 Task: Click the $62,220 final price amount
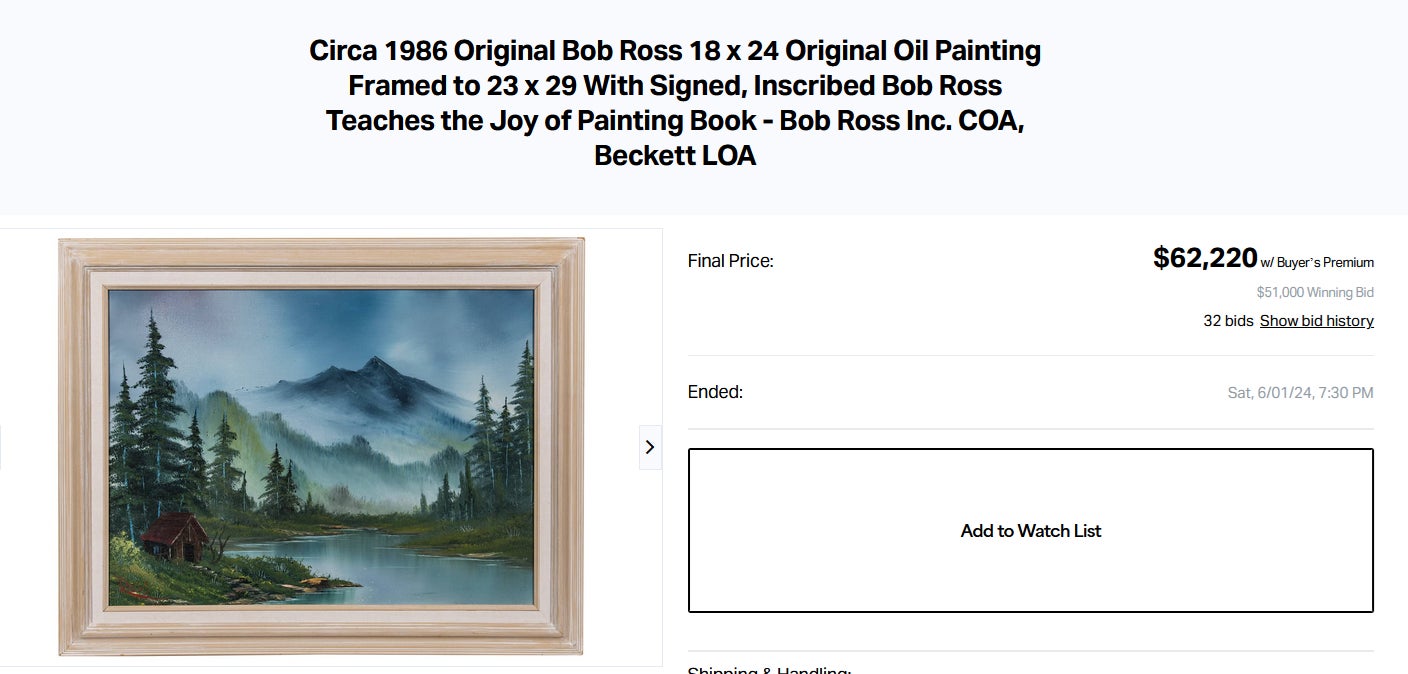[x=1204, y=258]
